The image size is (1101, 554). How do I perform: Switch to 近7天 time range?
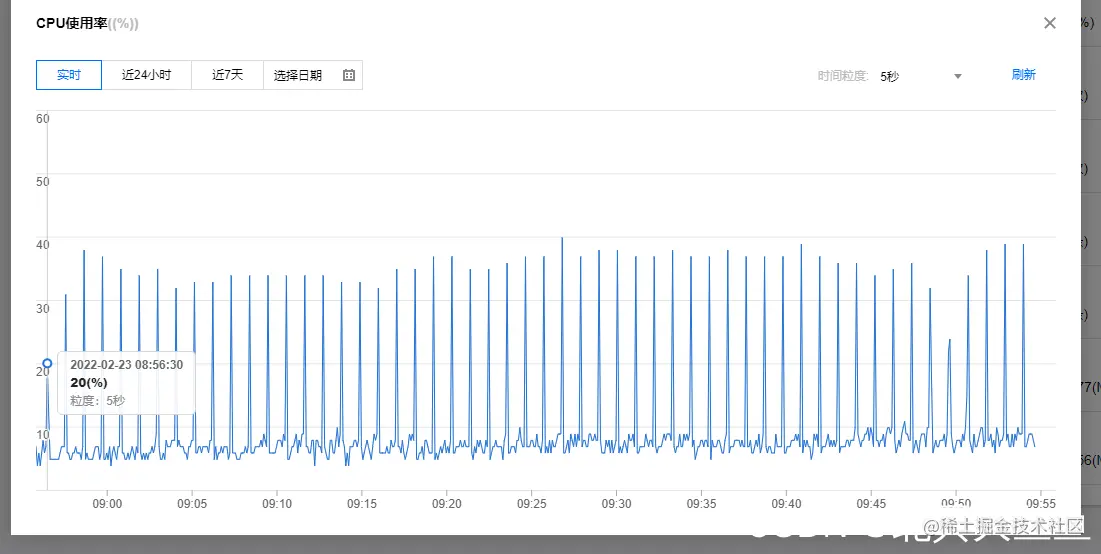point(228,75)
